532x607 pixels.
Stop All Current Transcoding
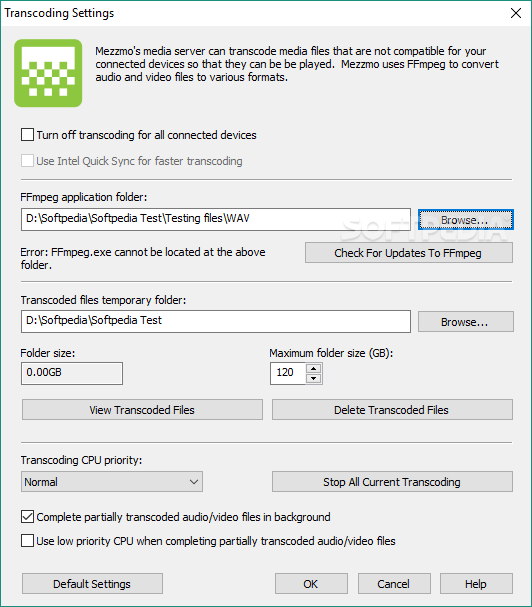coord(392,482)
